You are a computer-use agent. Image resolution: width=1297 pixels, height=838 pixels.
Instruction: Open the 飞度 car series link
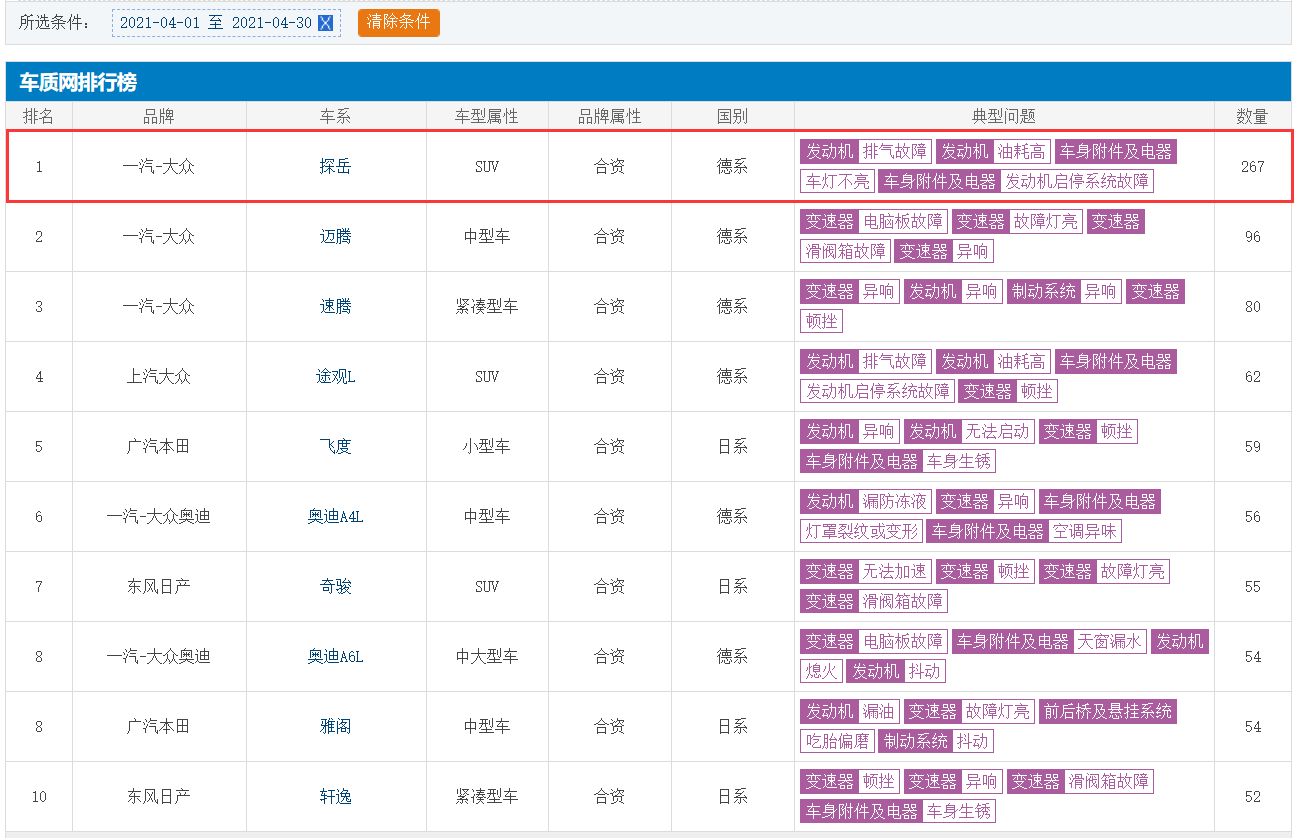coord(336,447)
